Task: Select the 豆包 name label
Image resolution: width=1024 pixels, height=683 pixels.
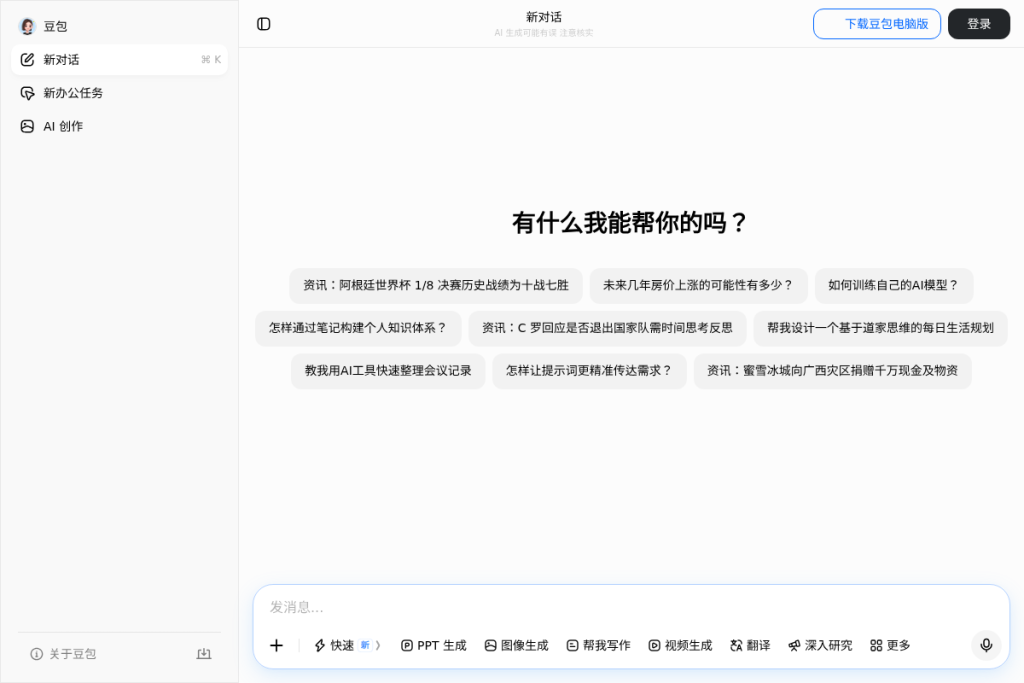Action: pos(56,26)
